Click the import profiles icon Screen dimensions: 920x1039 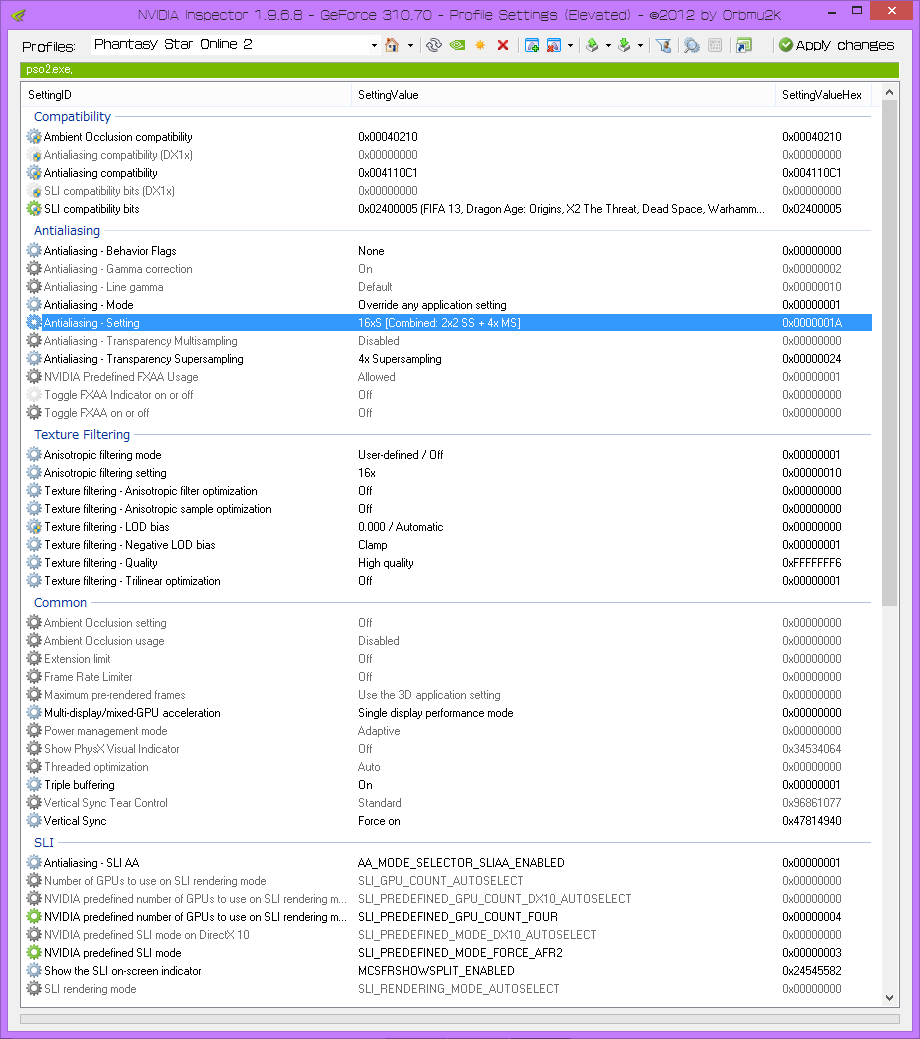click(624, 45)
